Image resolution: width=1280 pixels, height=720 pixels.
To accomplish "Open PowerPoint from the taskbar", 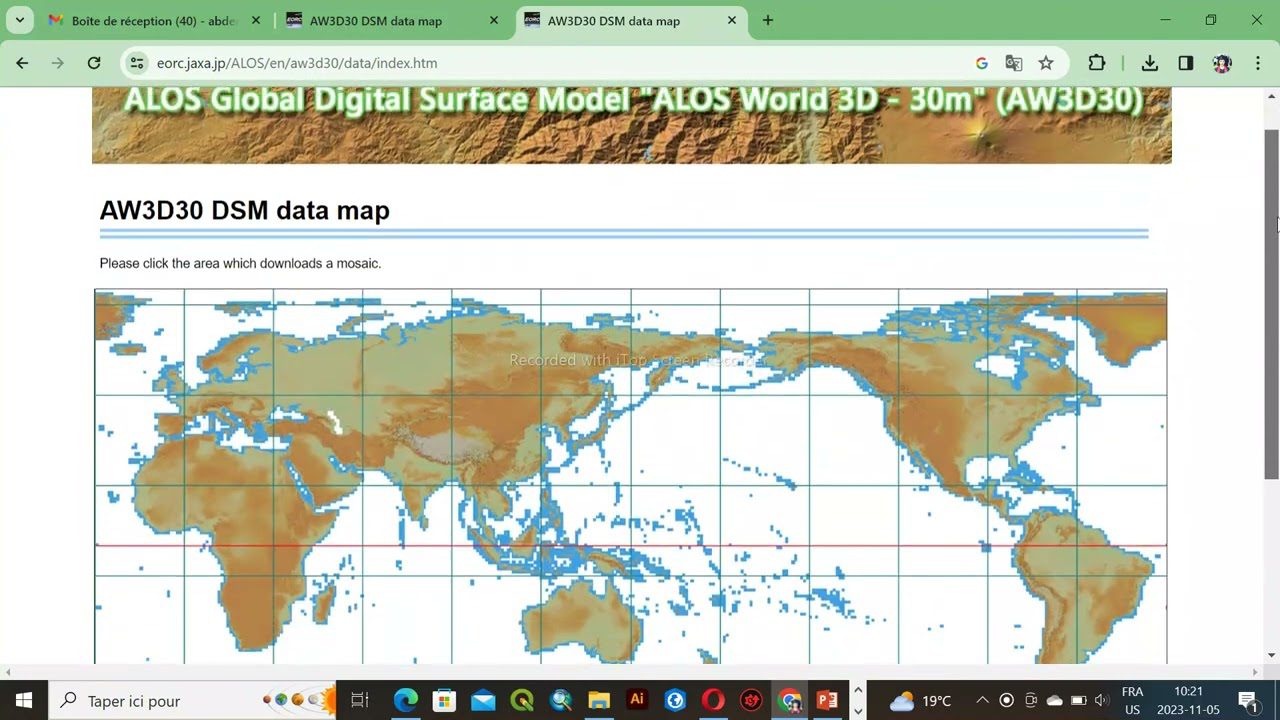I will click(x=827, y=700).
